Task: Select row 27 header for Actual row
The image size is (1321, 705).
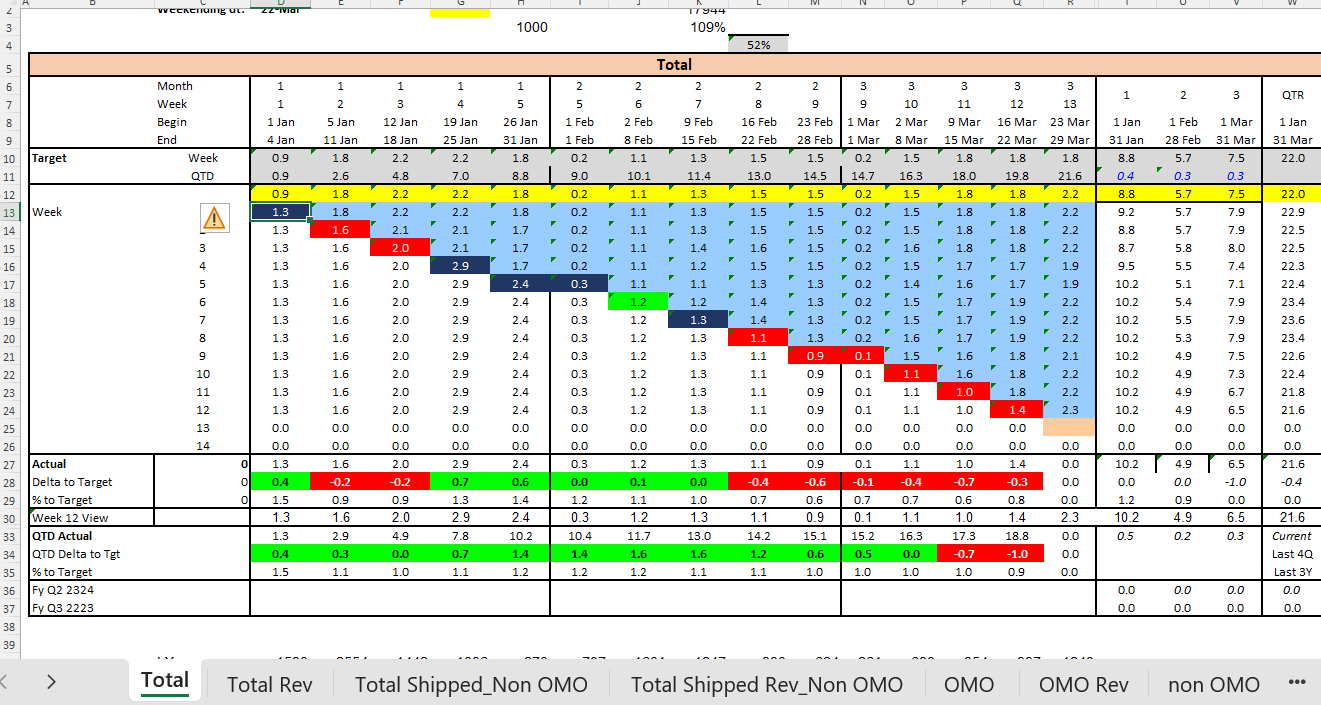Action: (10, 464)
